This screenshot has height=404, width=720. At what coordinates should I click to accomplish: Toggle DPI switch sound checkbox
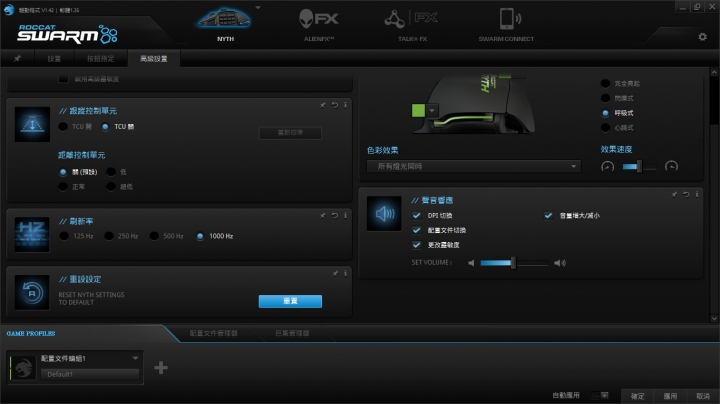[x=416, y=215]
